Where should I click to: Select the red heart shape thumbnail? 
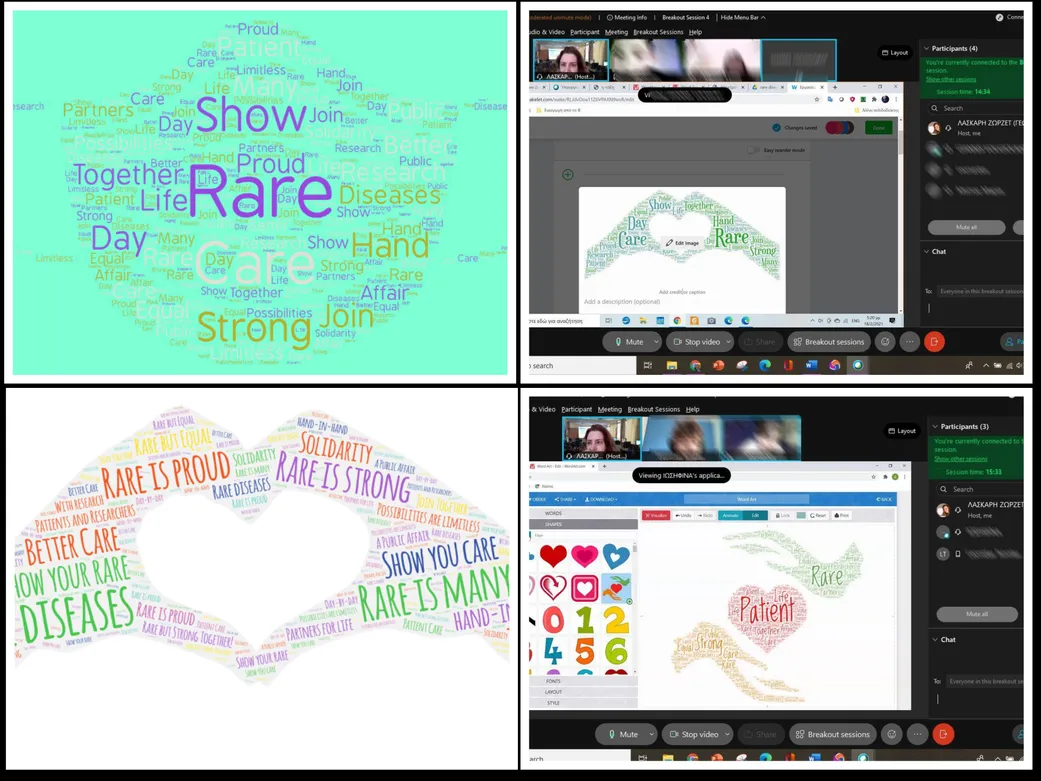point(553,556)
